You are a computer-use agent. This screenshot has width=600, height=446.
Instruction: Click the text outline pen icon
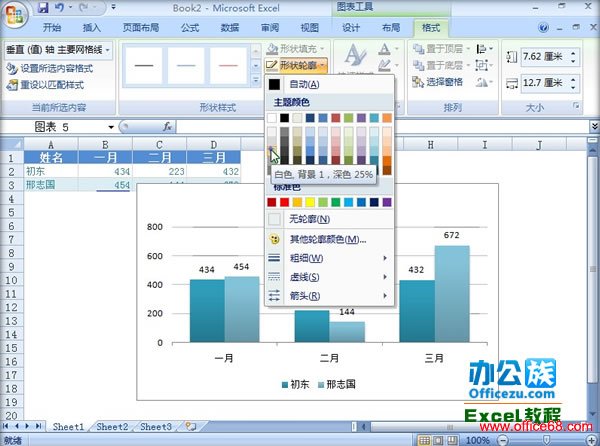[385, 65]
